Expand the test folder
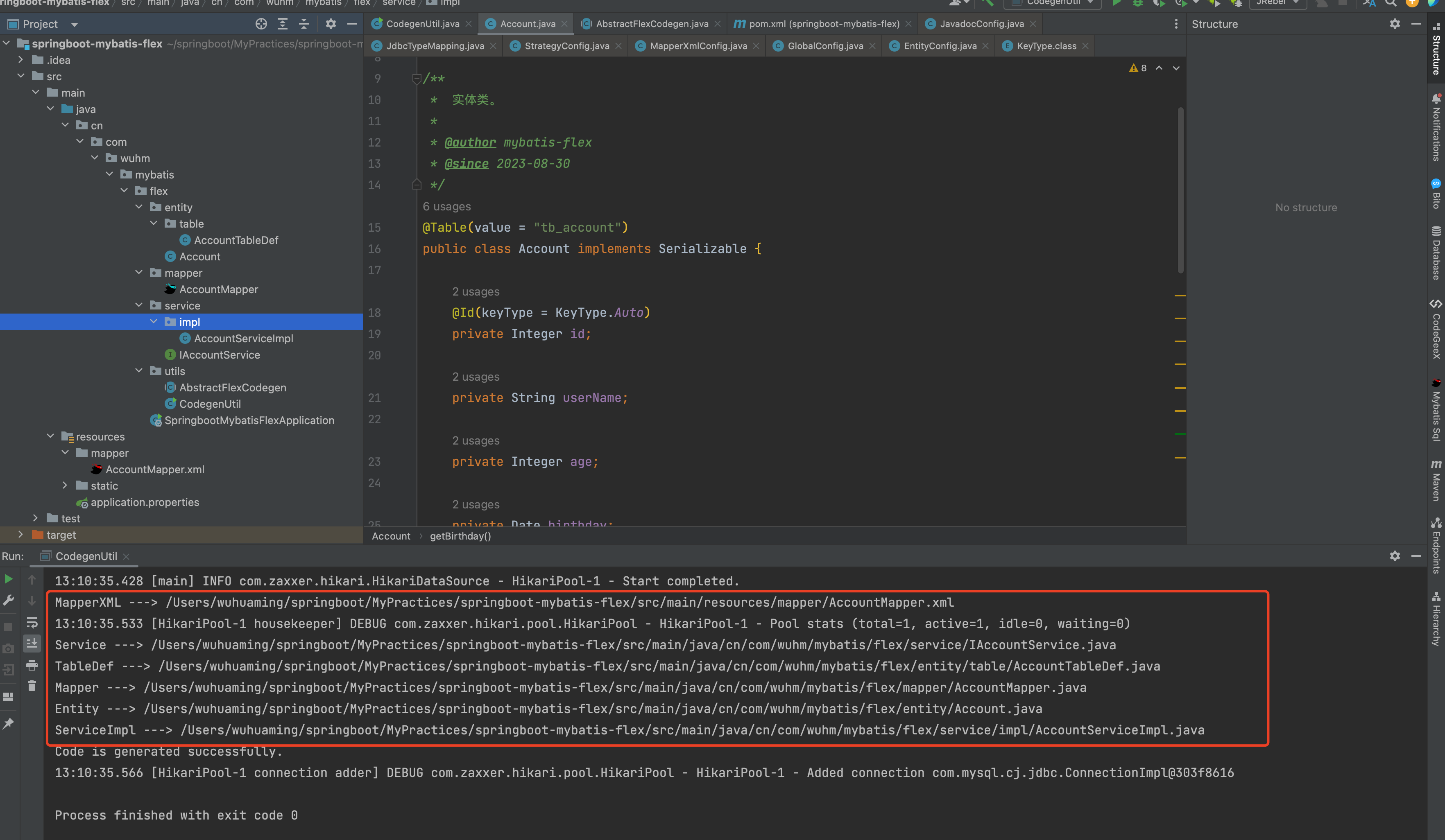The width and height of the screenshot is (1445, 840). [x=36, y=518]
